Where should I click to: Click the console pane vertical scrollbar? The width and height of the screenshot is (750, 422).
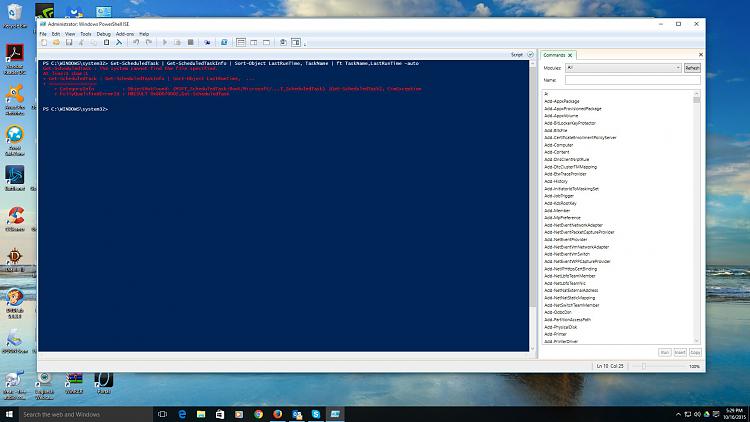click(532, 187)
